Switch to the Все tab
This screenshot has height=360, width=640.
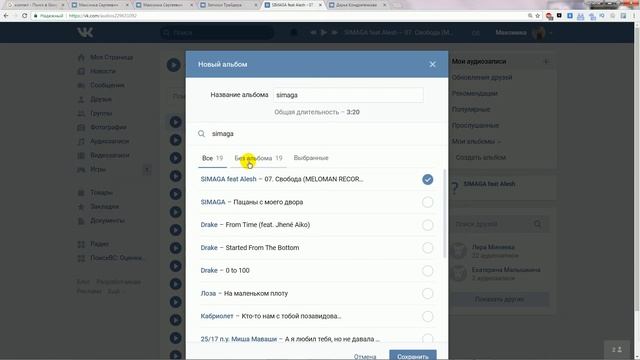click(x=212, y=158)
